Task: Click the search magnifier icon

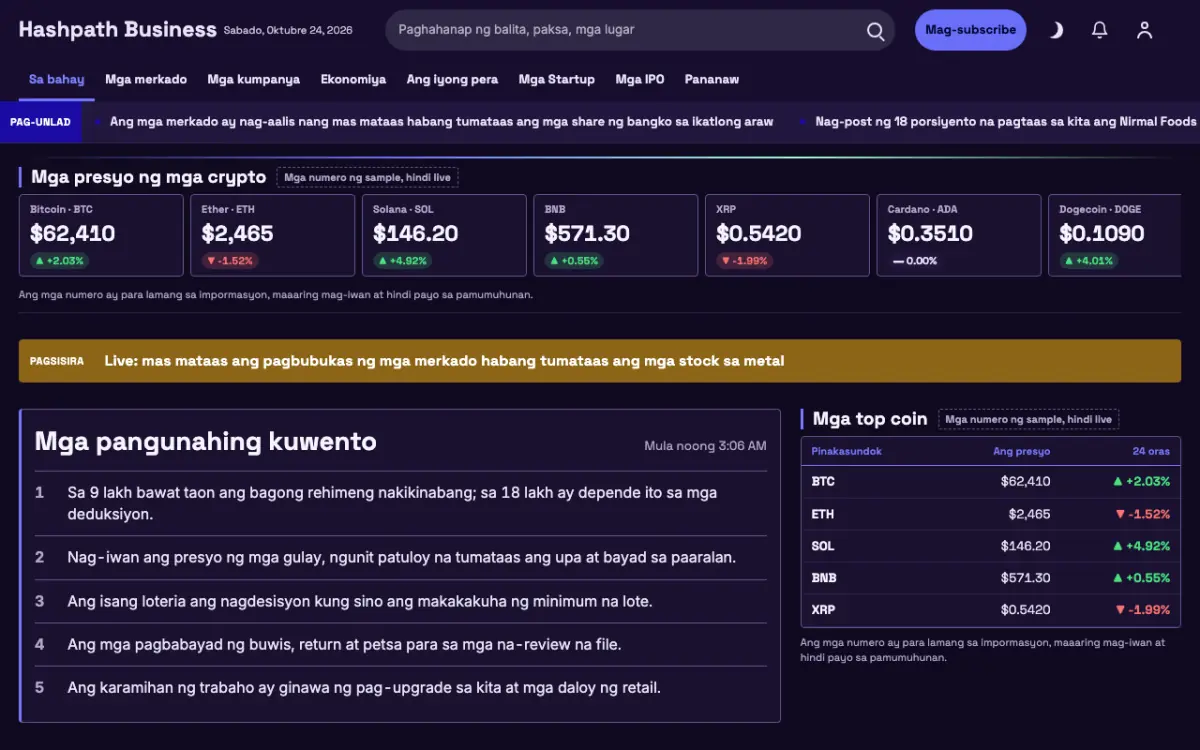Action: point(875,30)
